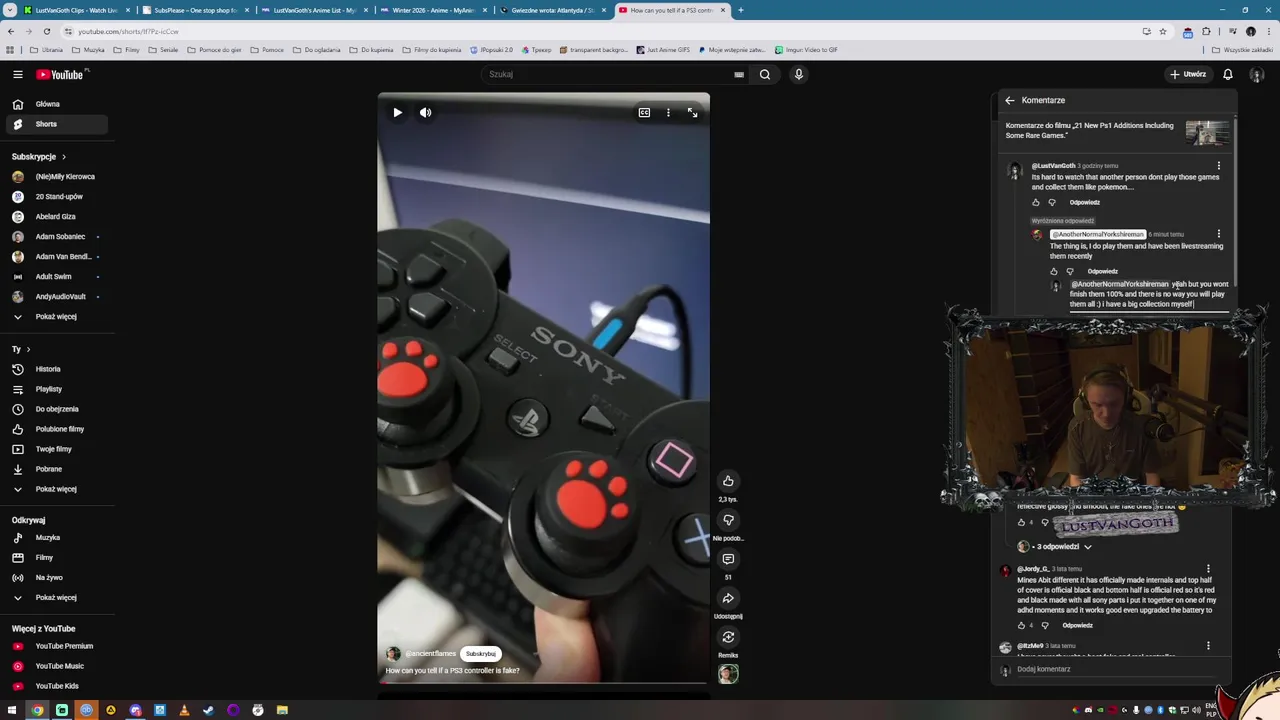Screen dimensions: 1280x720
Task: Share the Shorts video
Action: point(728,598)
